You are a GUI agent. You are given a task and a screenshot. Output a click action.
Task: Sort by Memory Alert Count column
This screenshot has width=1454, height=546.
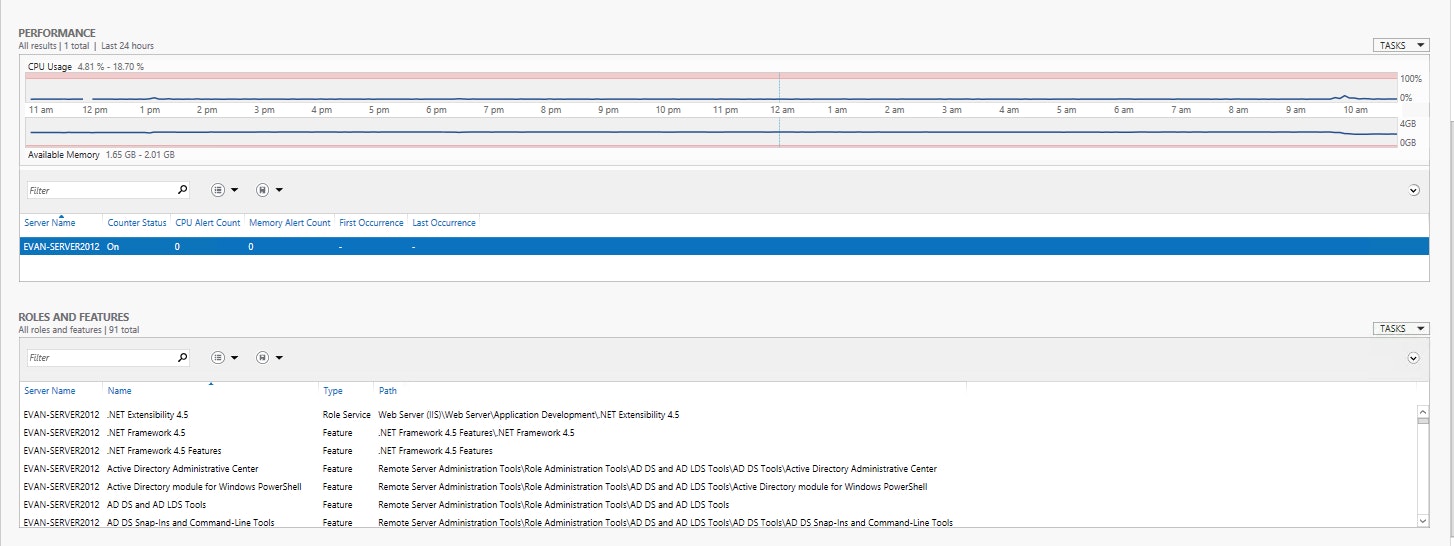click(290, 222)
